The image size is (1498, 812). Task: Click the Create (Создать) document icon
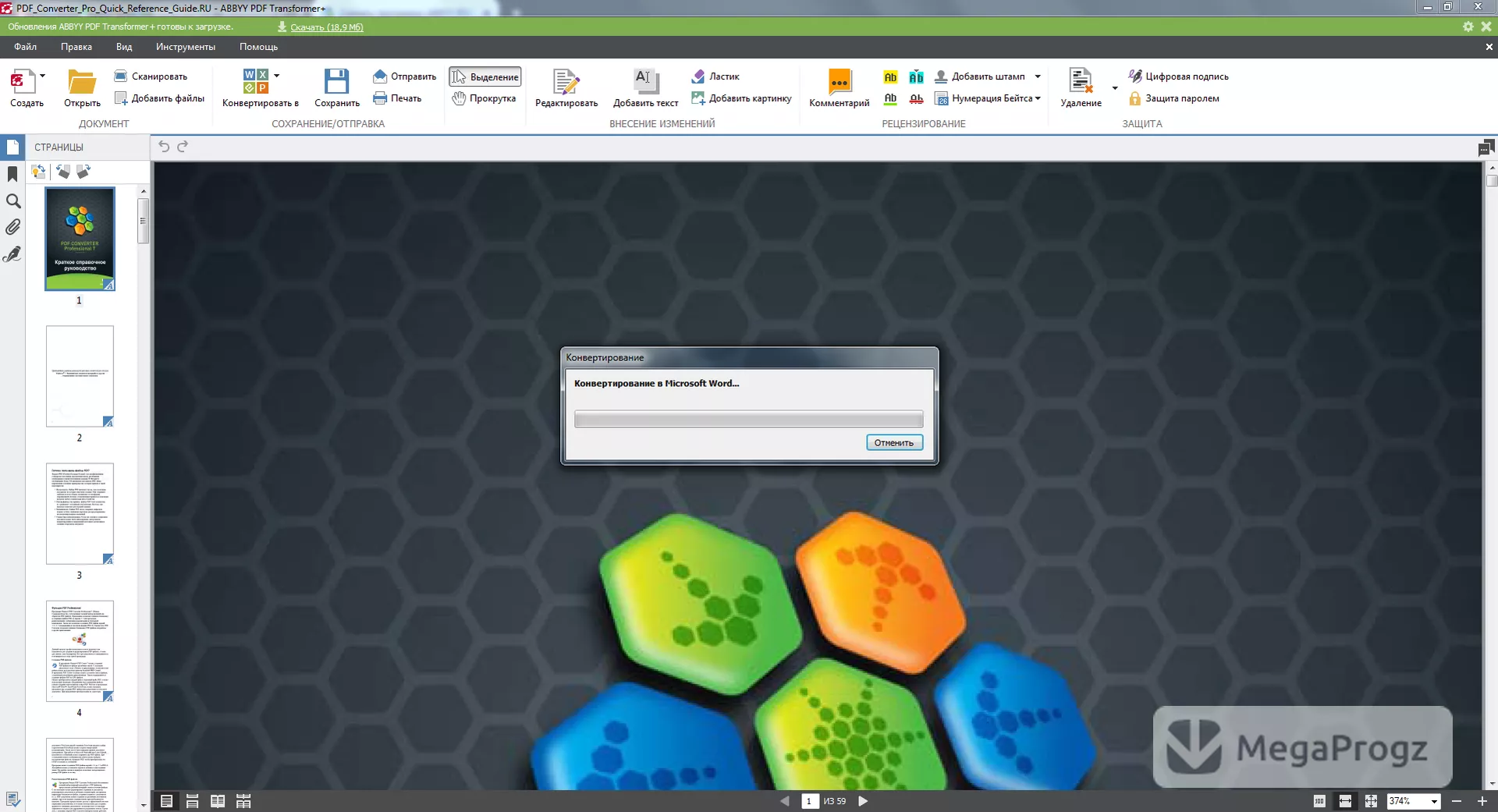(23, 81)
